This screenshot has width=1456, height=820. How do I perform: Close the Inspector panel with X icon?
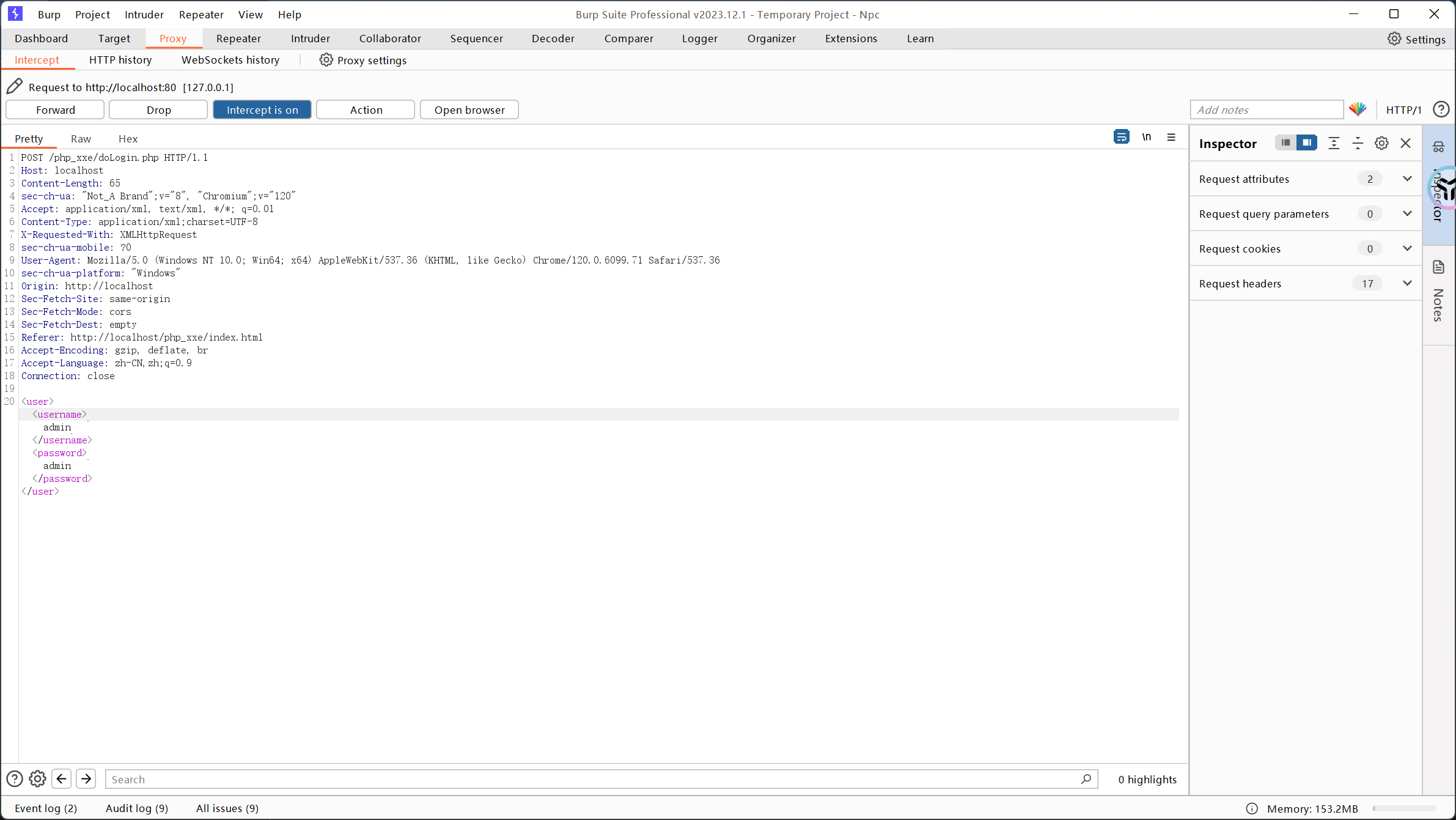click(1405, 143)
